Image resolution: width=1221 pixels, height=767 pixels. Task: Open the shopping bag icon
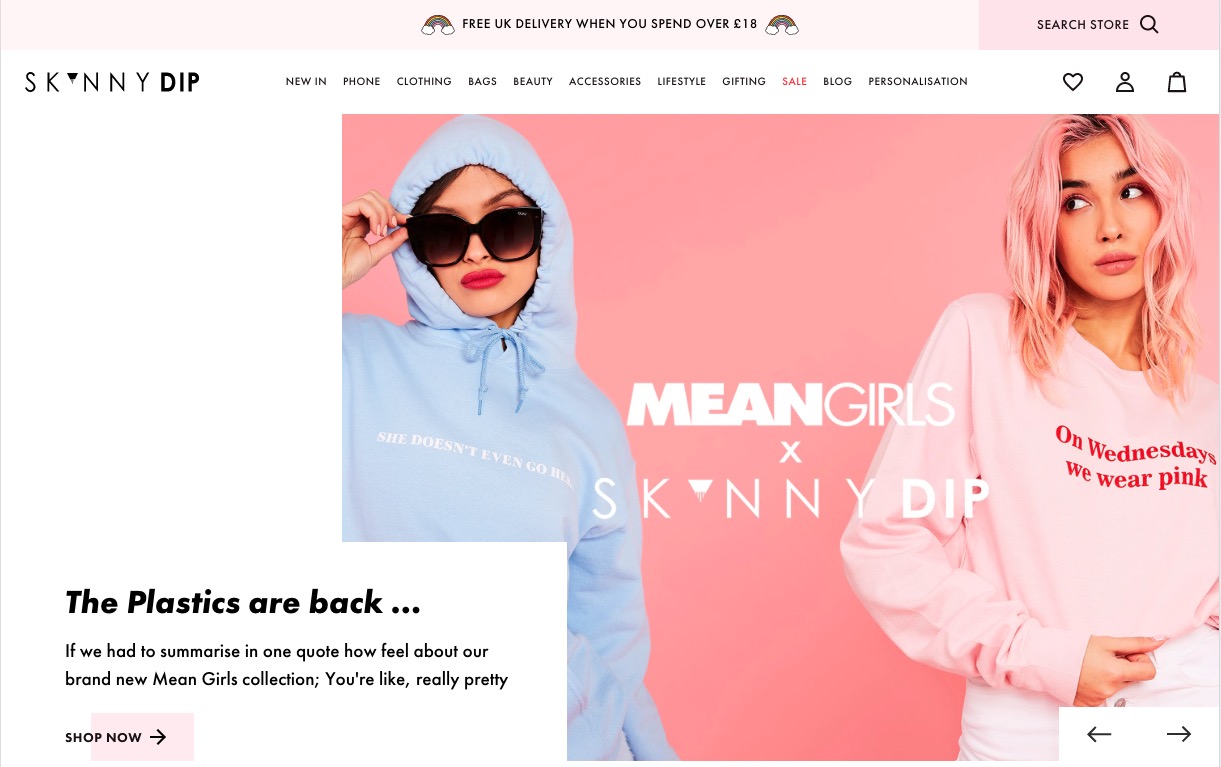(1177, 82)
